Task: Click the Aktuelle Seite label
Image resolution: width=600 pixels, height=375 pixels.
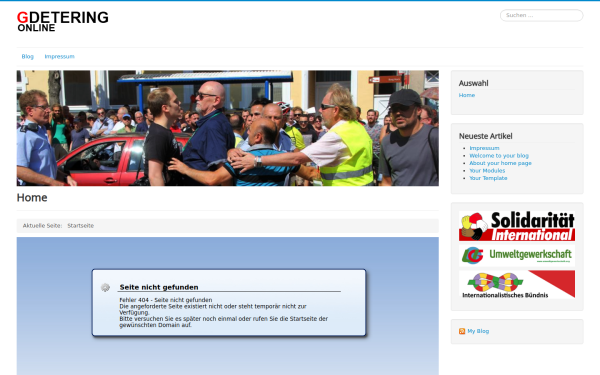Action: (42, 226)
